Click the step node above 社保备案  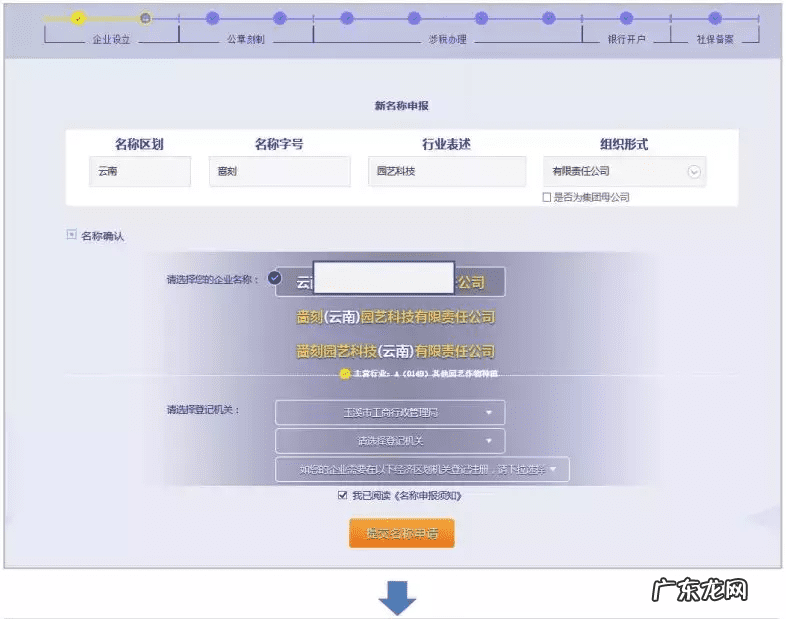click(715, 19)
